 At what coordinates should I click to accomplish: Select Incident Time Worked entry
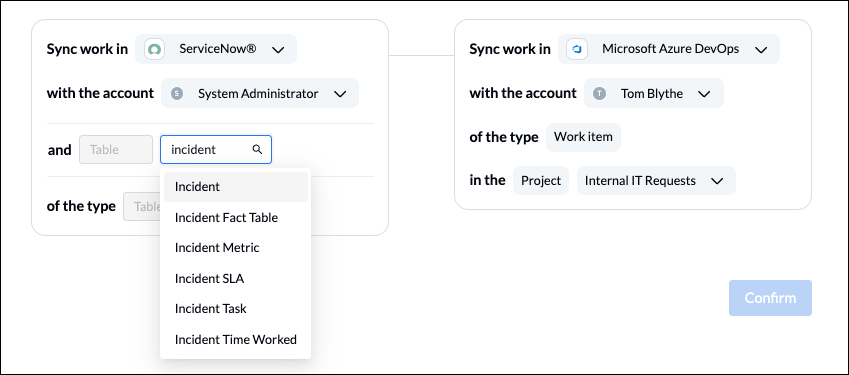(x=236, y=340)
